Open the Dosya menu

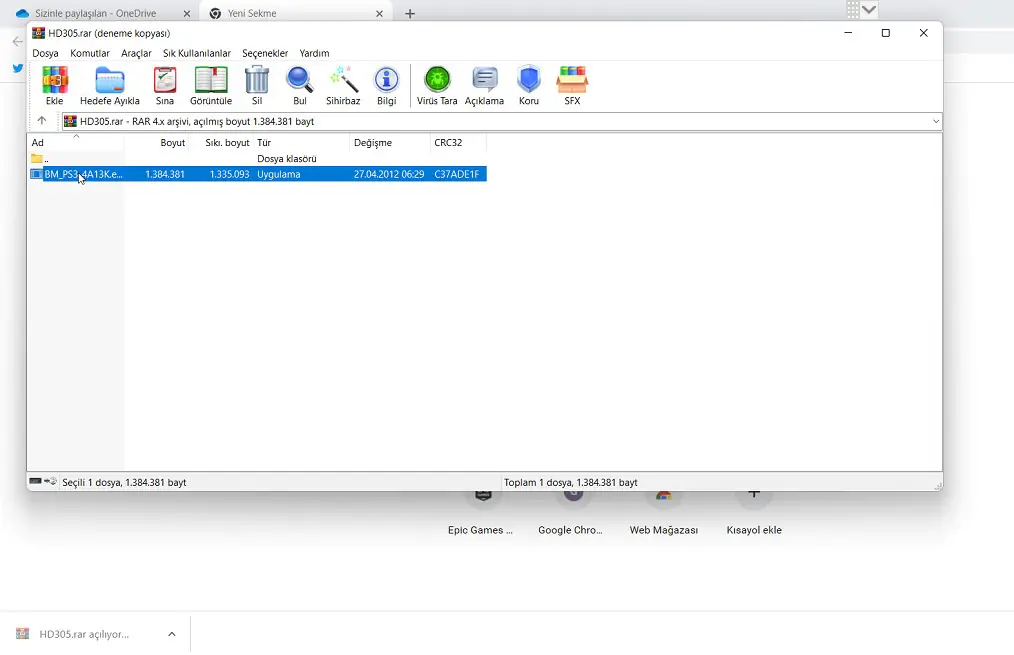pyautogui.click(x=45, y=53)
